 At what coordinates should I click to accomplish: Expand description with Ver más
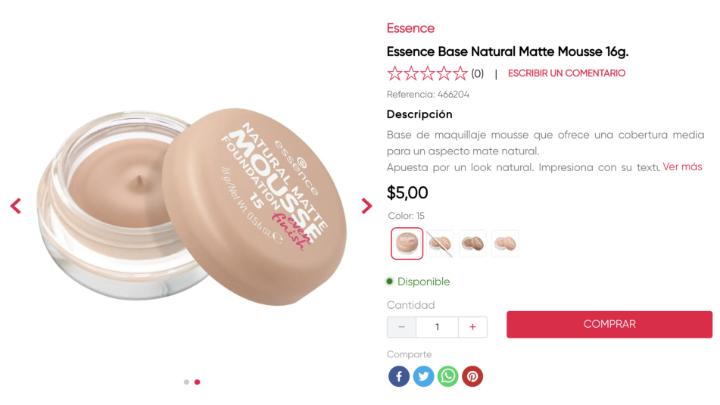coord(682,167)
